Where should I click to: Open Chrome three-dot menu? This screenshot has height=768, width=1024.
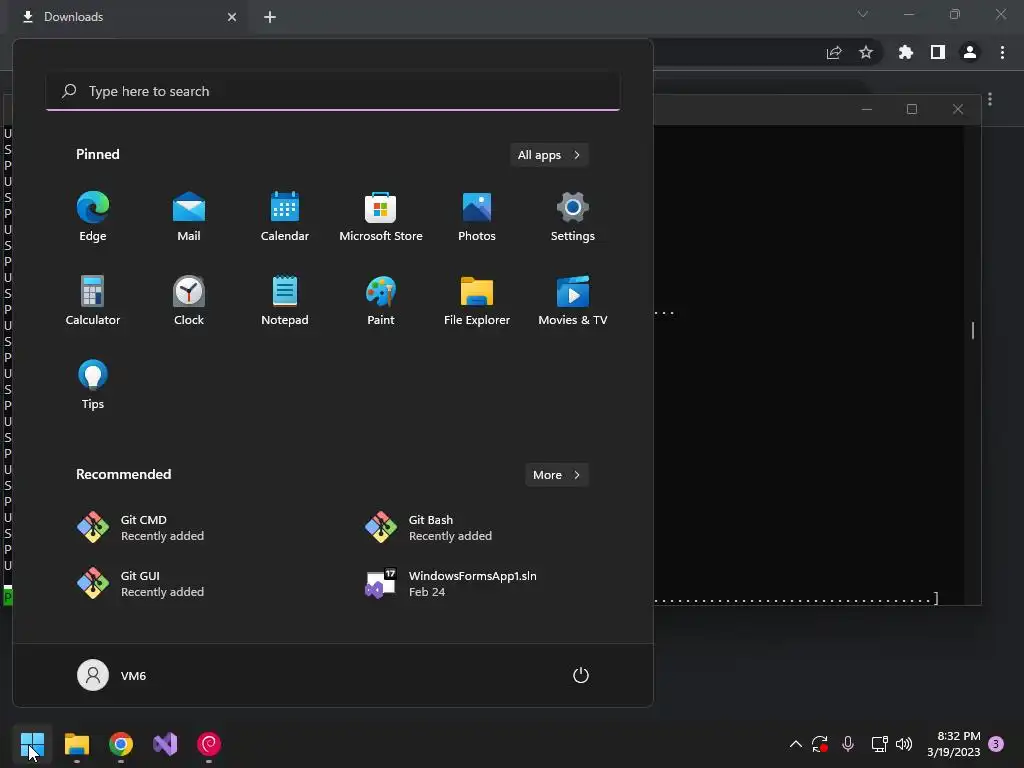1002,52
